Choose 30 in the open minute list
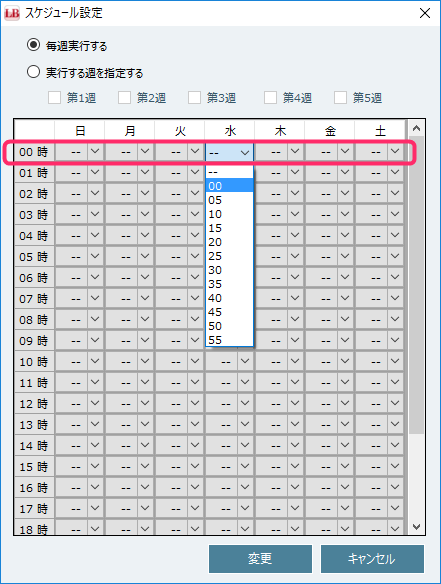Viewport: 441px width, 584px height. [229, 270]
